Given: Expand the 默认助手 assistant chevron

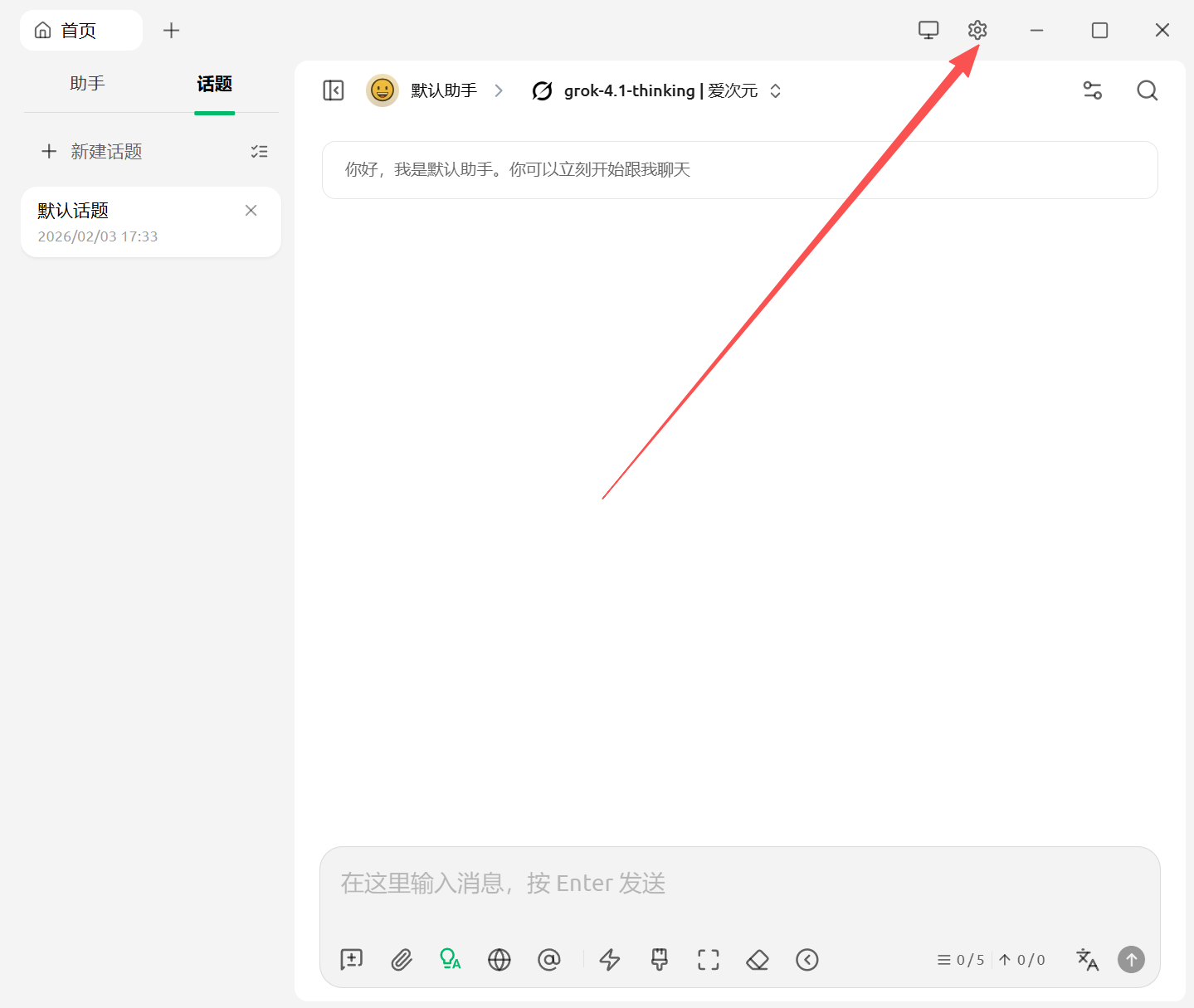Looking at the screenshot, I should (499, 90).
